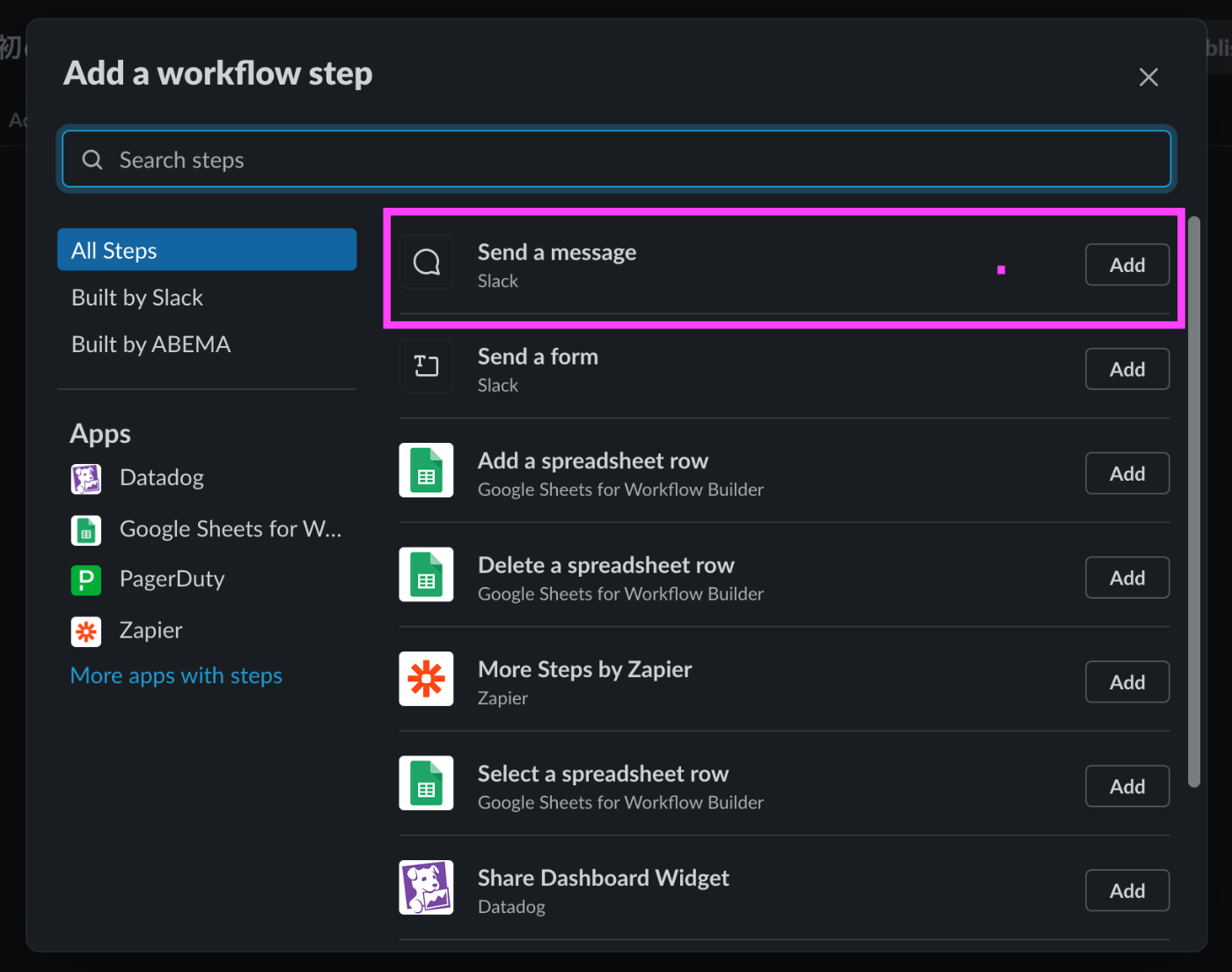Viewport: 1232px width, 972px height.
Task: Select the Built by Slack filter
Action: [207, 298]
